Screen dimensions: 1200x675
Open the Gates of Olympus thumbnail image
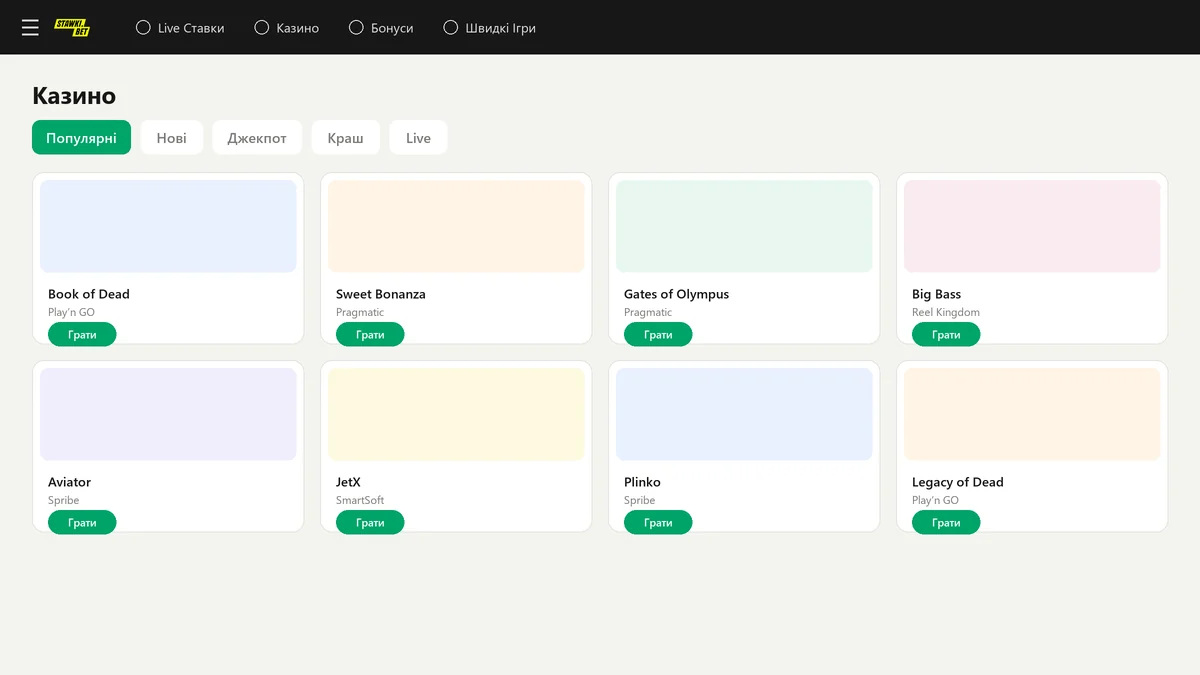(744, 226)
